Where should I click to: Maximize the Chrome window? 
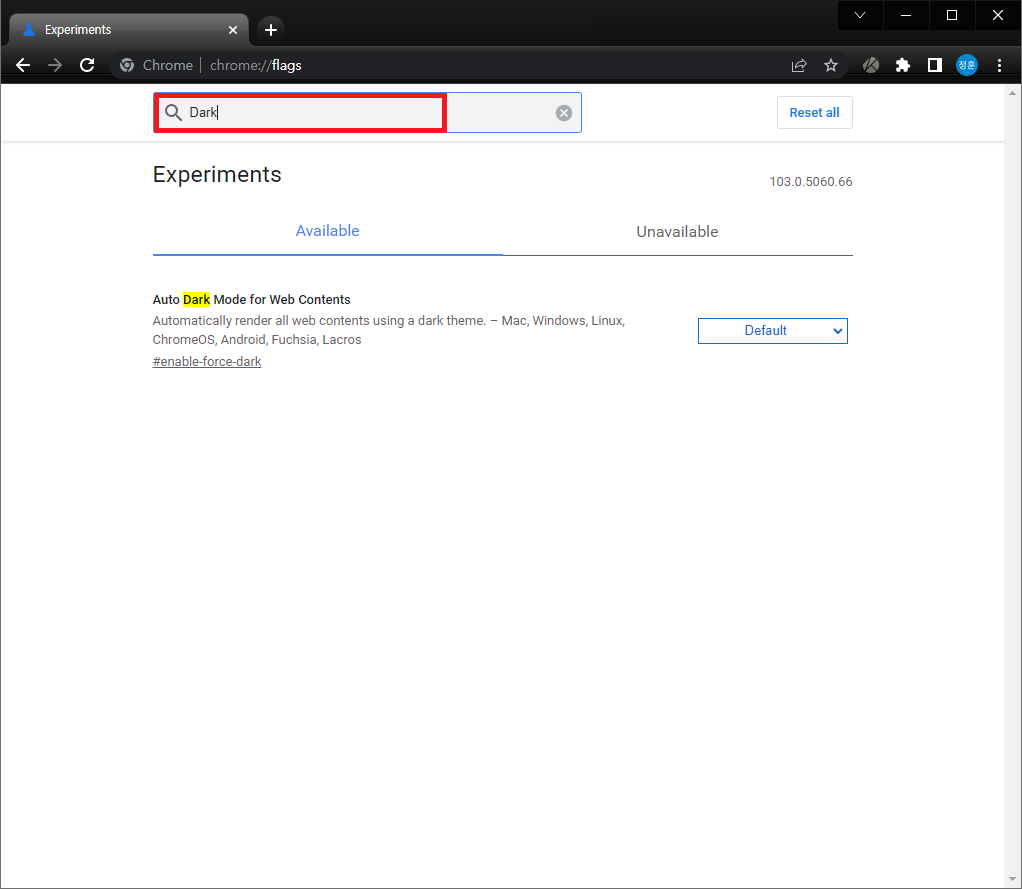tap(952, 15)
